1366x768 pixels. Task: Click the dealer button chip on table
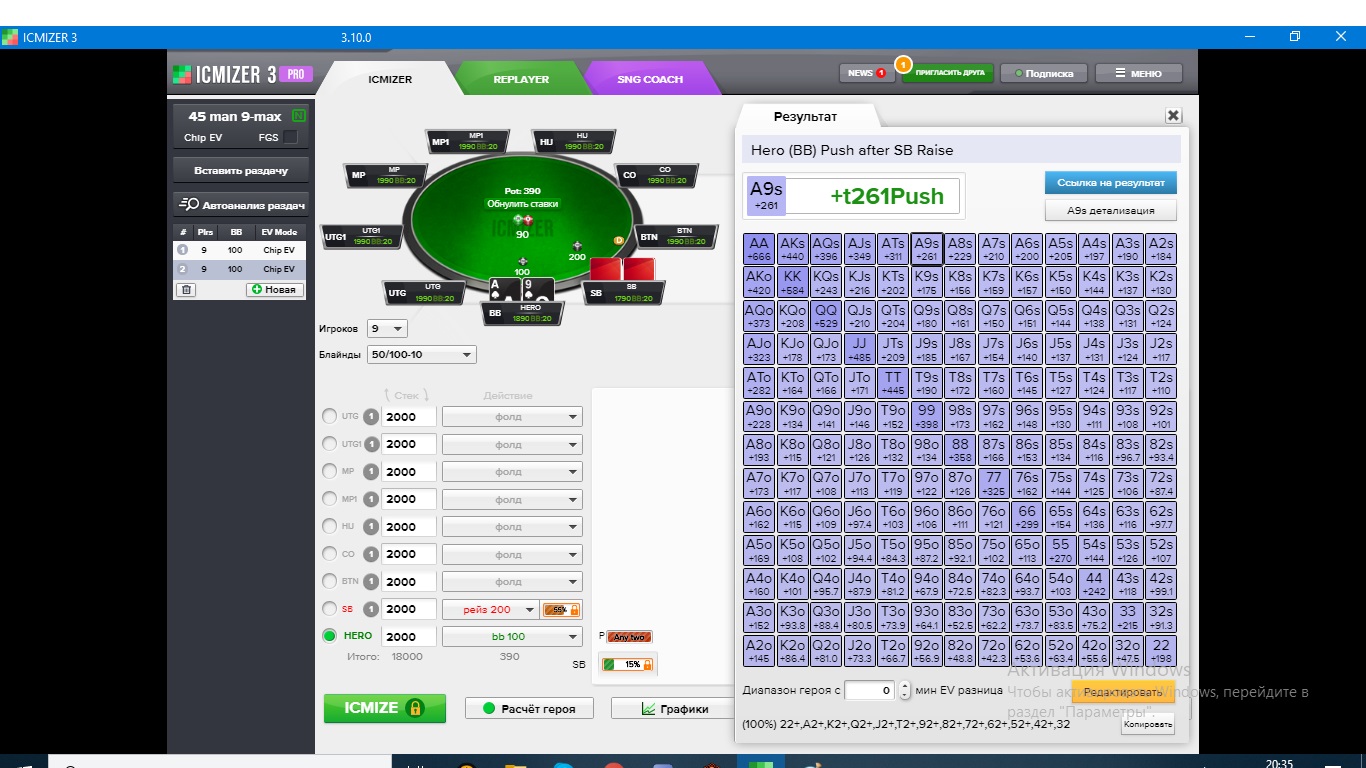619,240
